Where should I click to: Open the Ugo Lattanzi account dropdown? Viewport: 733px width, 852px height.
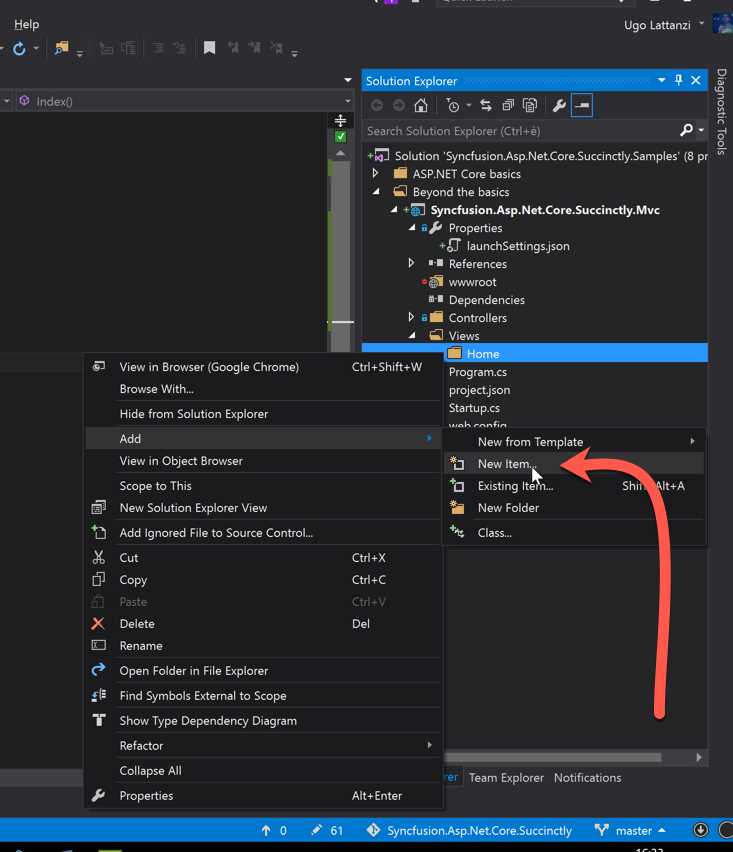701,23
